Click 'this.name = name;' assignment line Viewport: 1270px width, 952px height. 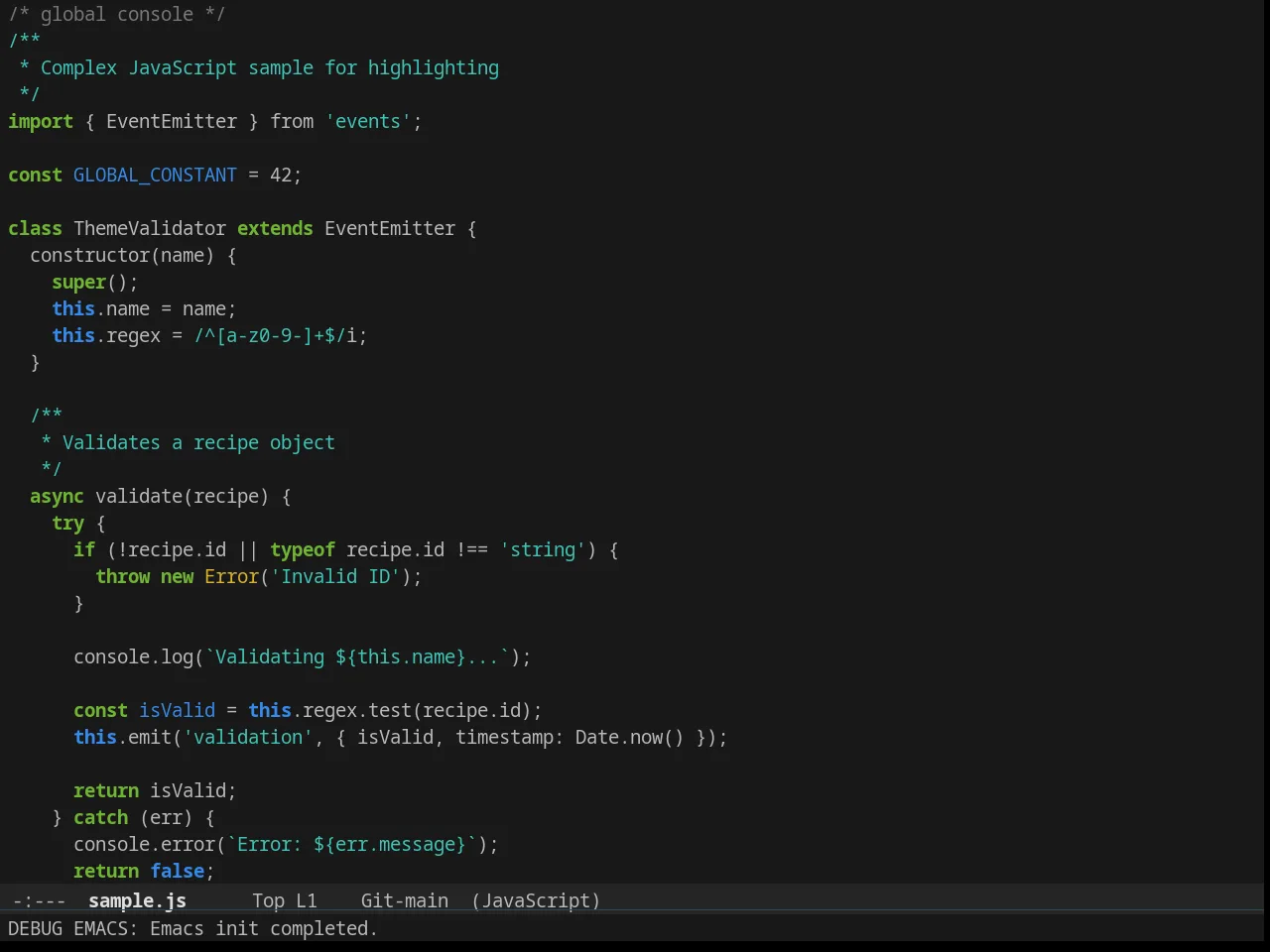(144, 308)
